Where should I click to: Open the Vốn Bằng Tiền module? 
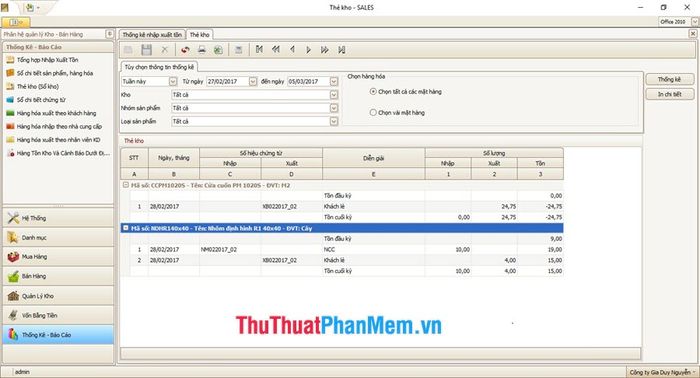click(58, 315)
